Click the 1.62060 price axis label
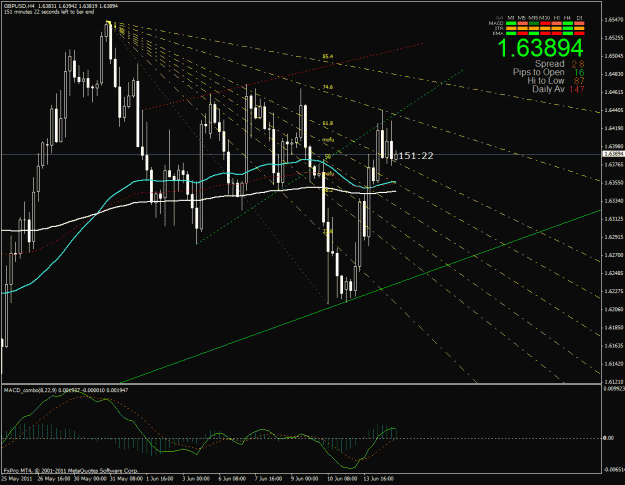Screen dimensions: 625x485 pos(614,309)
